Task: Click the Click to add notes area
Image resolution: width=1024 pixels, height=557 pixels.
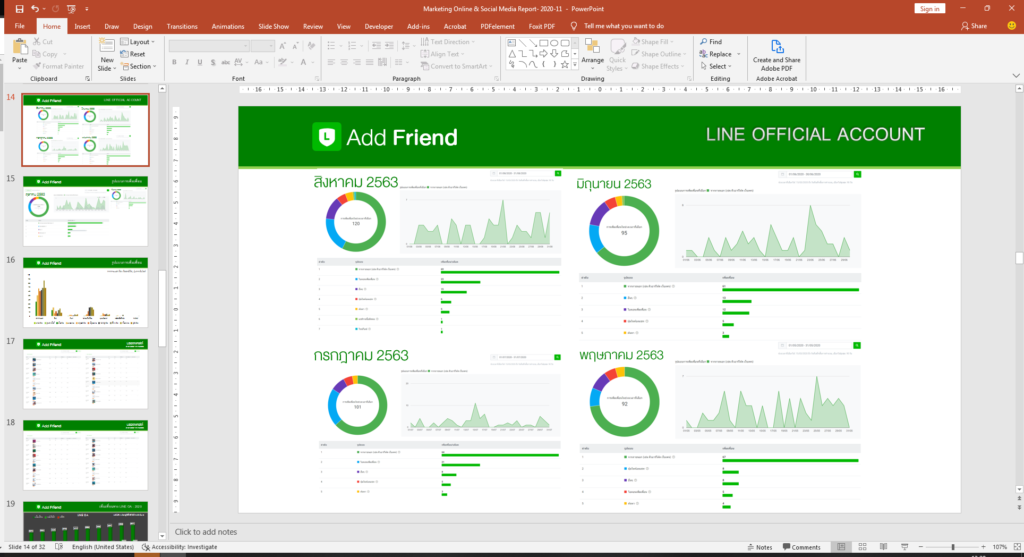Action: 206,532
